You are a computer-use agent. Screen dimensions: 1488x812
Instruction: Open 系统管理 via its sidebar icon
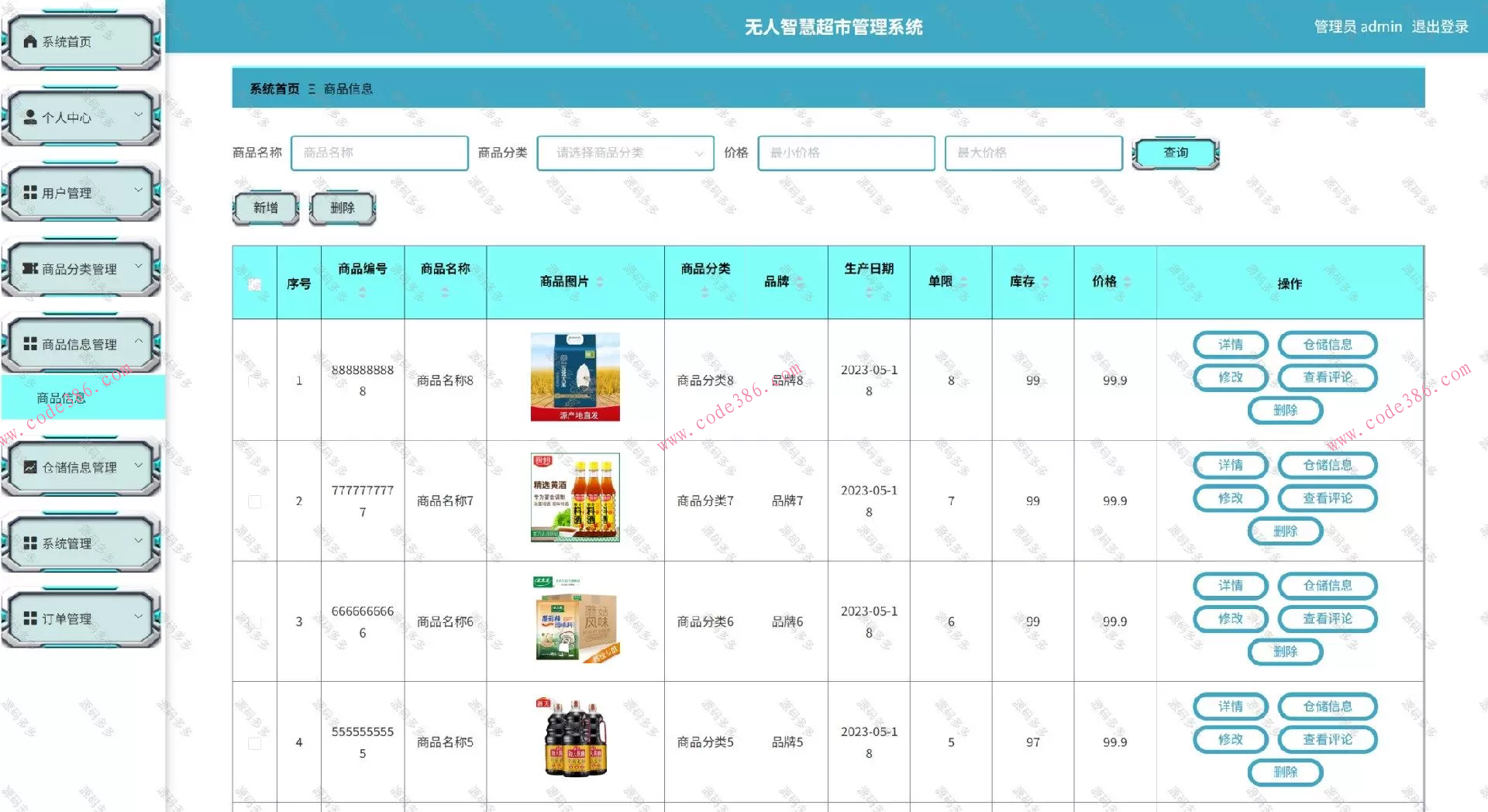tap(29, 542)
